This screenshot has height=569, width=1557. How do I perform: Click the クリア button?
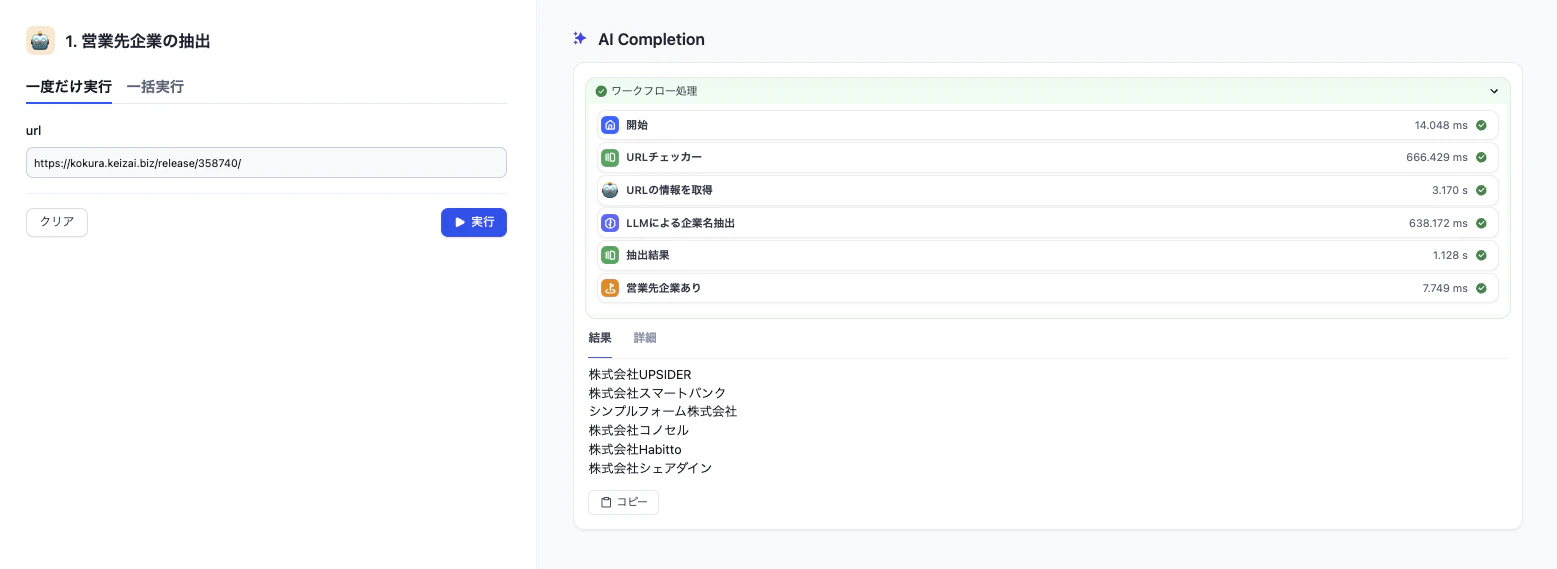pyautogui.click(x=57, y=222)
